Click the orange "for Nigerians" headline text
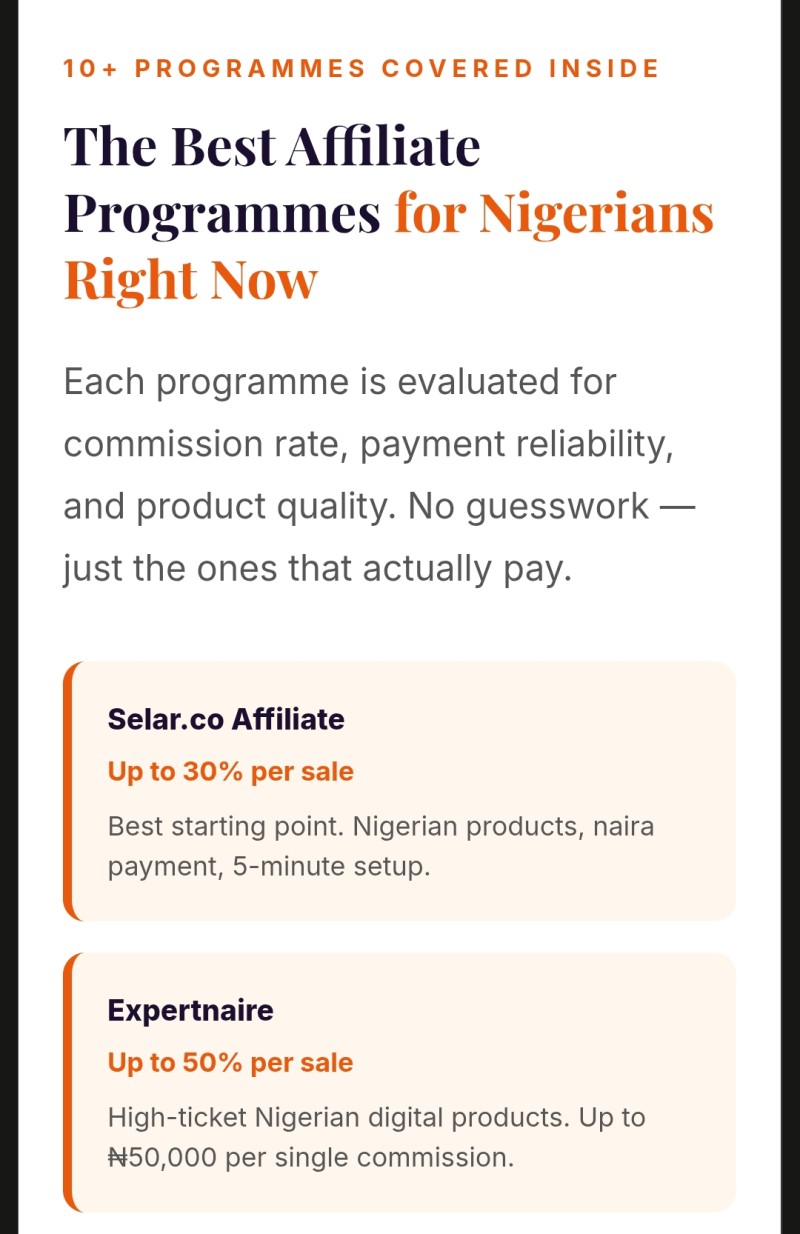This screenshot has width=800, height=1234. coord(554,212)
